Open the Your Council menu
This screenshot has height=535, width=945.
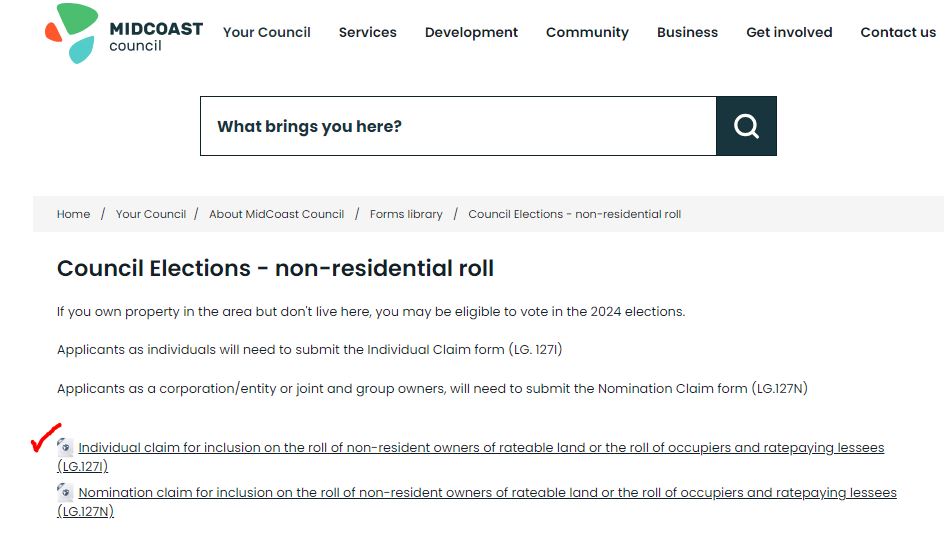[266, 33]
